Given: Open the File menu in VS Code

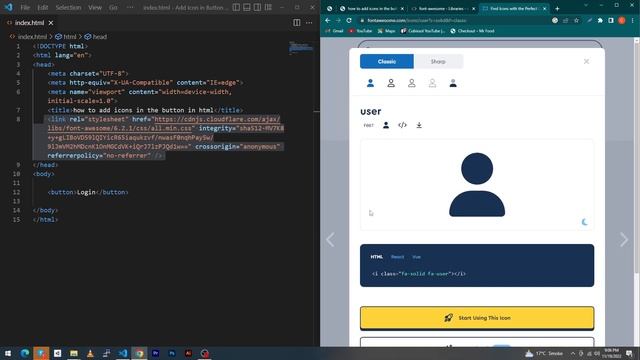Looking at the screenshot, I should [x=25, y=7].
